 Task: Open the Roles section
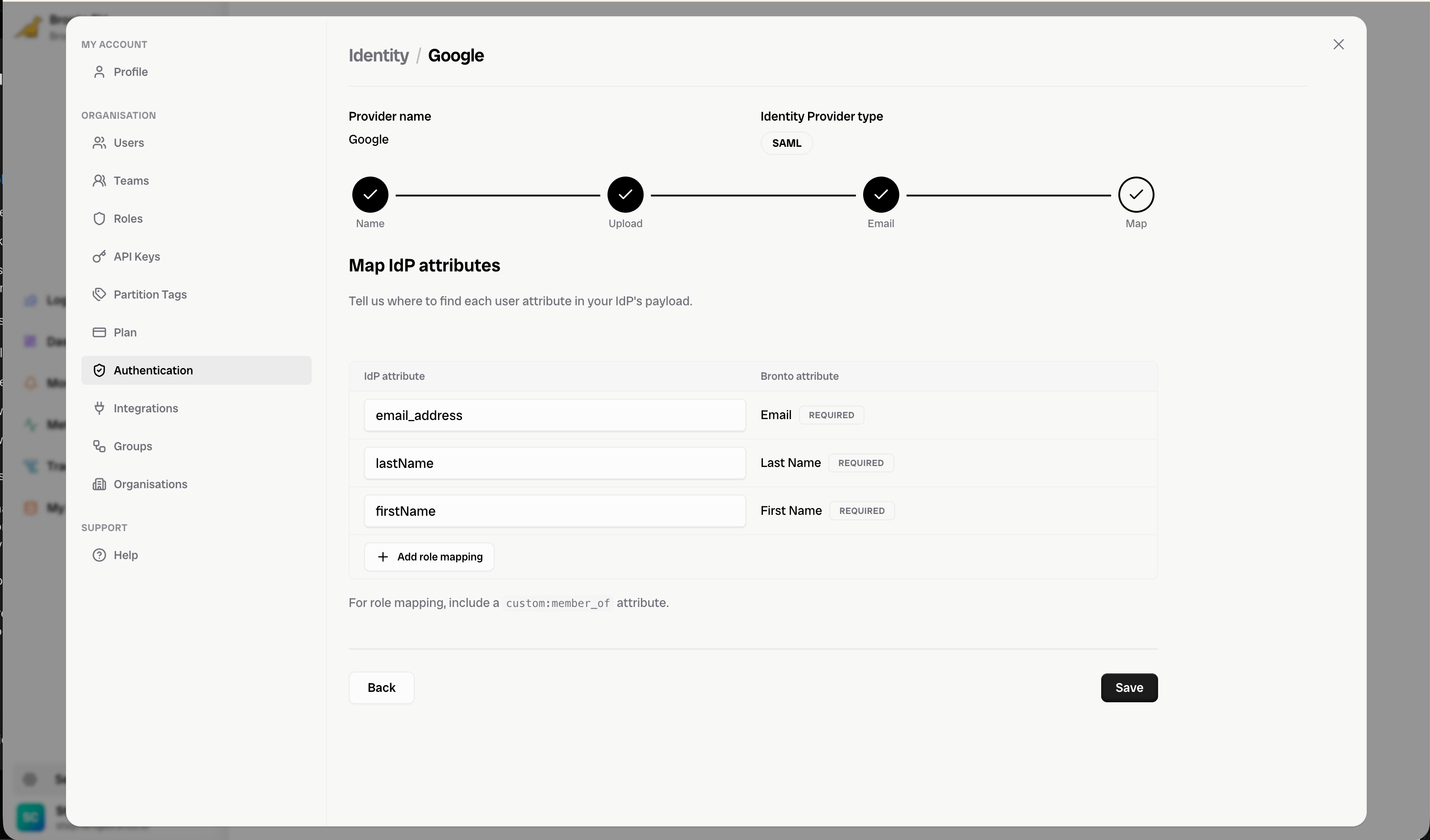pyautogui.click(x=196, y=219)
